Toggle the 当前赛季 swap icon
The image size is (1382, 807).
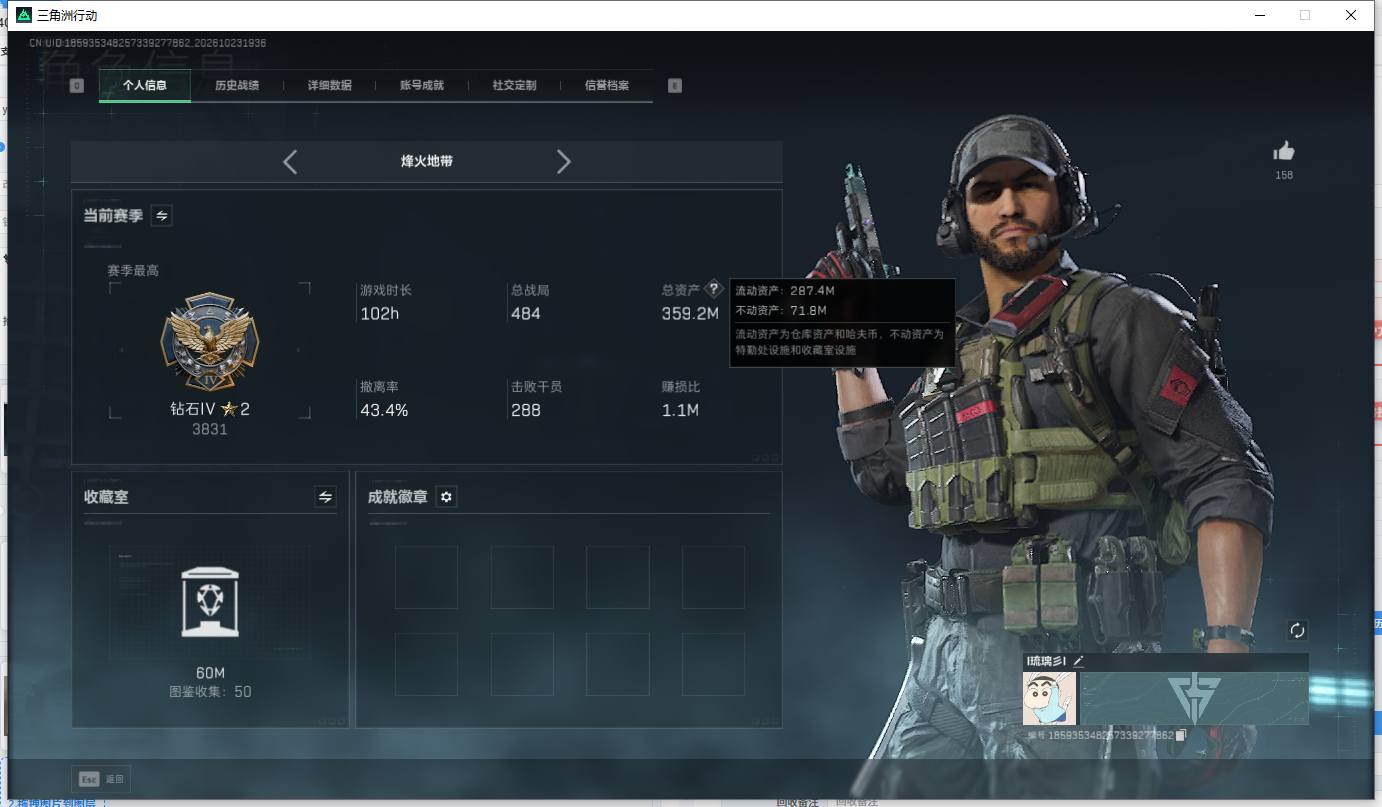click(162, 215)
